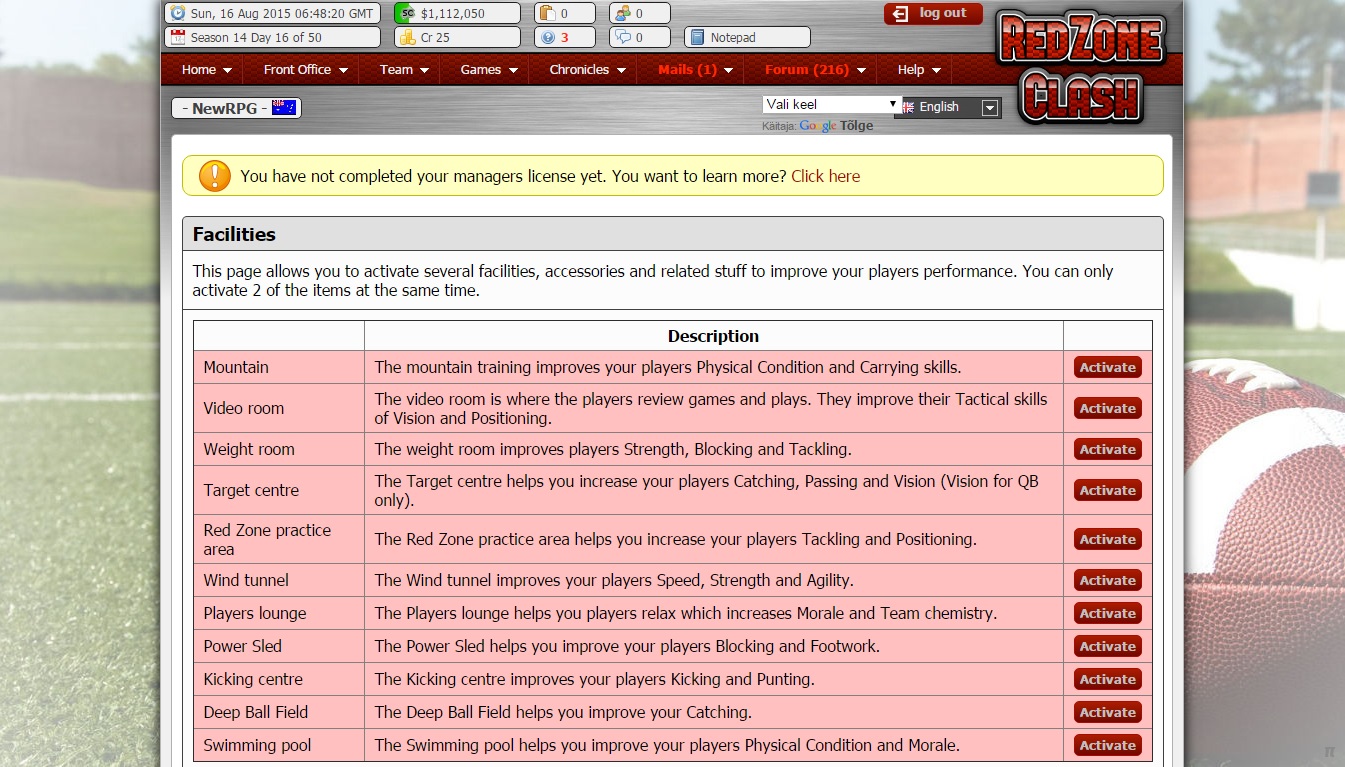Activate the Deep Ball Field facility

pos(1107,712)
